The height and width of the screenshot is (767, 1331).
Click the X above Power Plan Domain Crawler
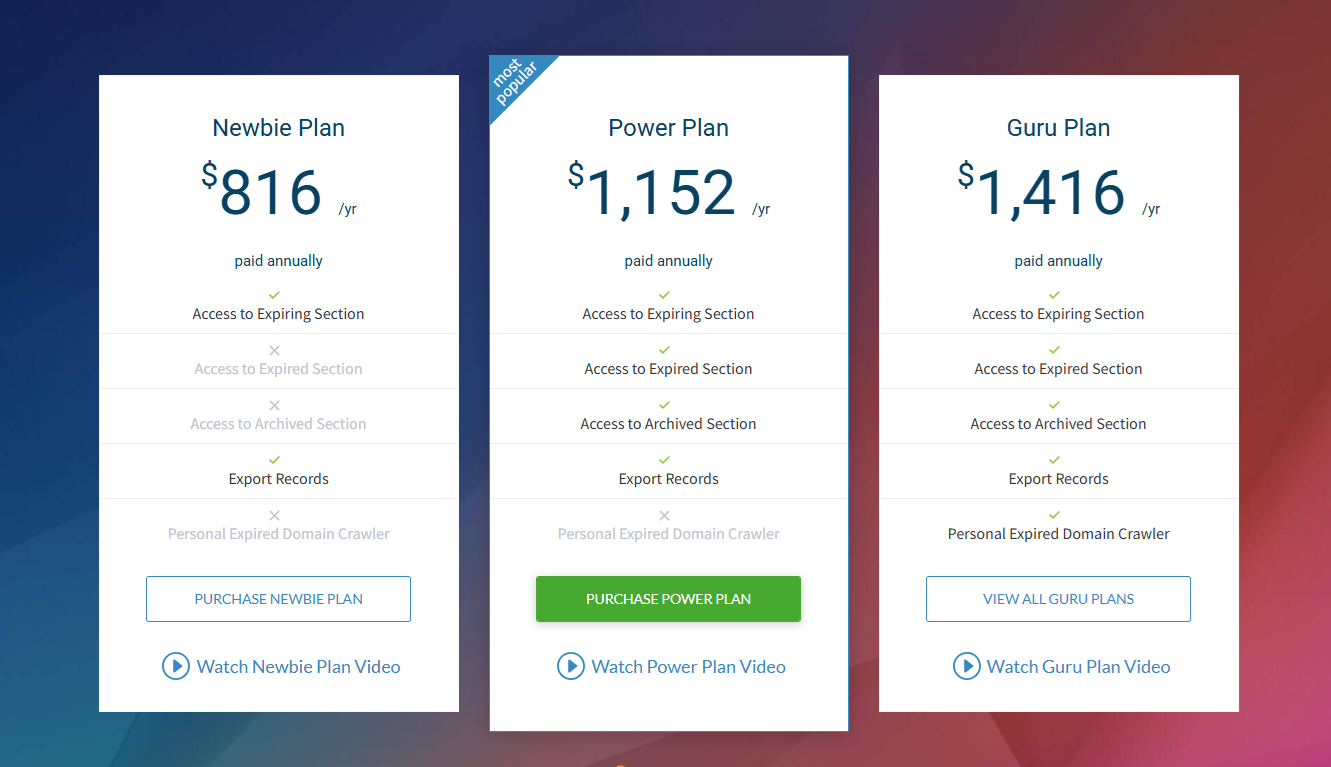pyautogui.click(x=665, y=515)
